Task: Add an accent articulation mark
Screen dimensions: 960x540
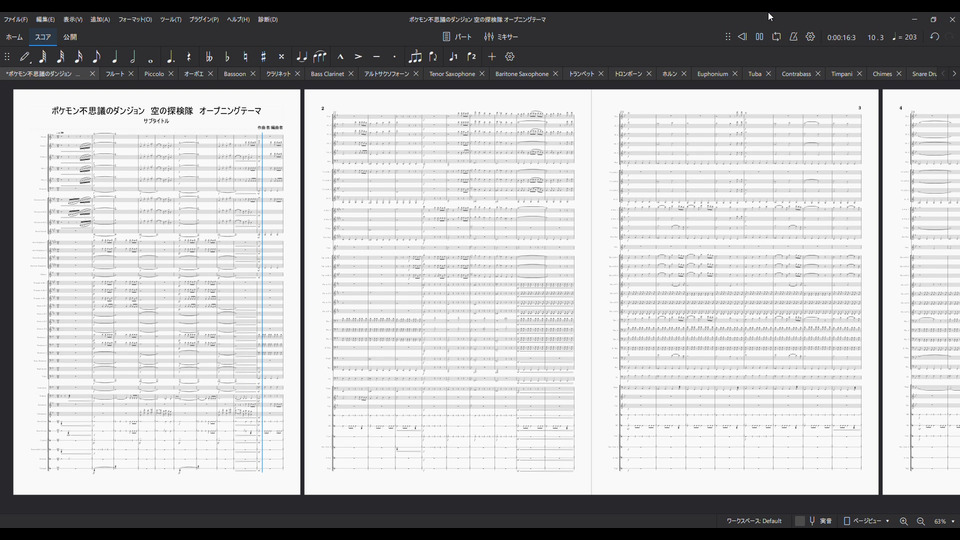Action: 358,57
